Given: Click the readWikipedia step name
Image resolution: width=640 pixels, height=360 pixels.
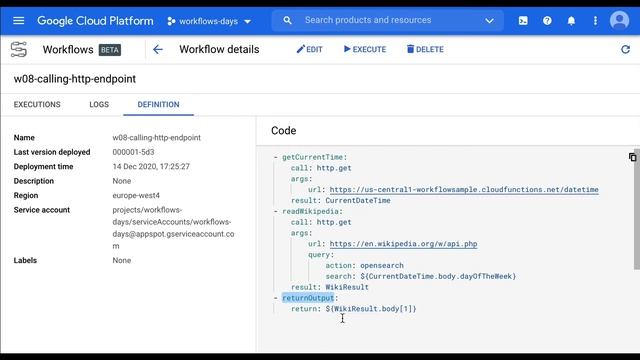Looking at the screenshot, I should (x=310, y=211).
